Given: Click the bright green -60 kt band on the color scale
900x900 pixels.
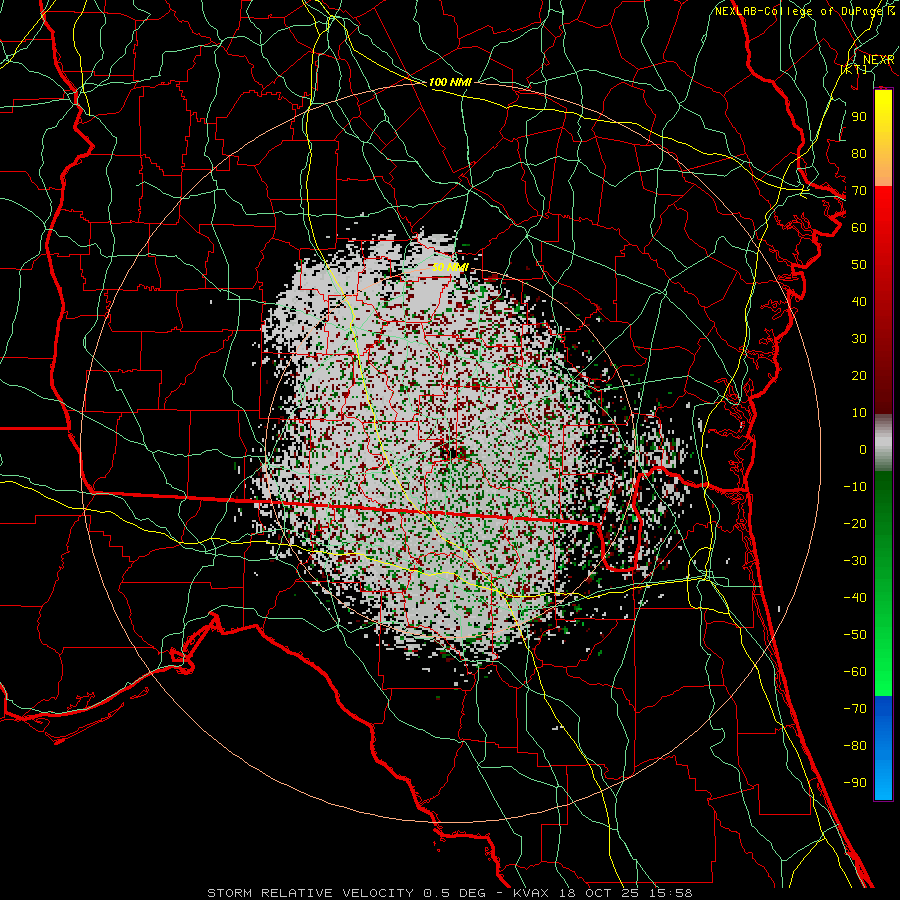Looking at the screenshot, I should (x=883, y=672).
